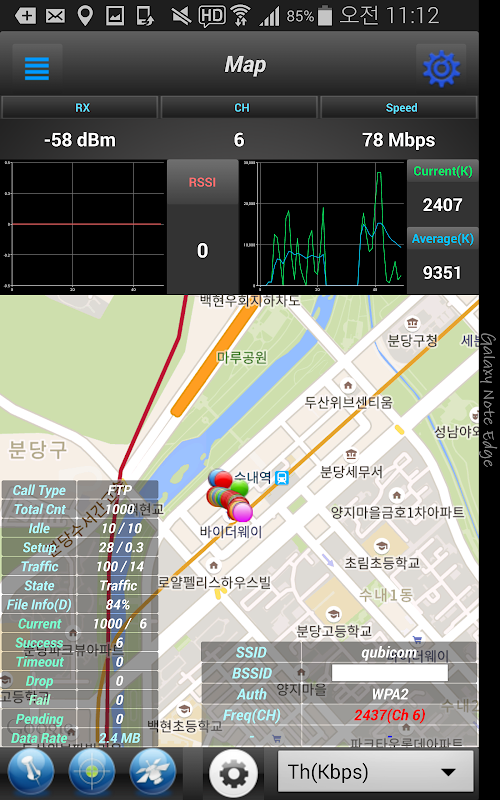Tap the RSSI line graph
Image resolution: width=500 pixels, height=800 pixels.
tap(83, 227)
